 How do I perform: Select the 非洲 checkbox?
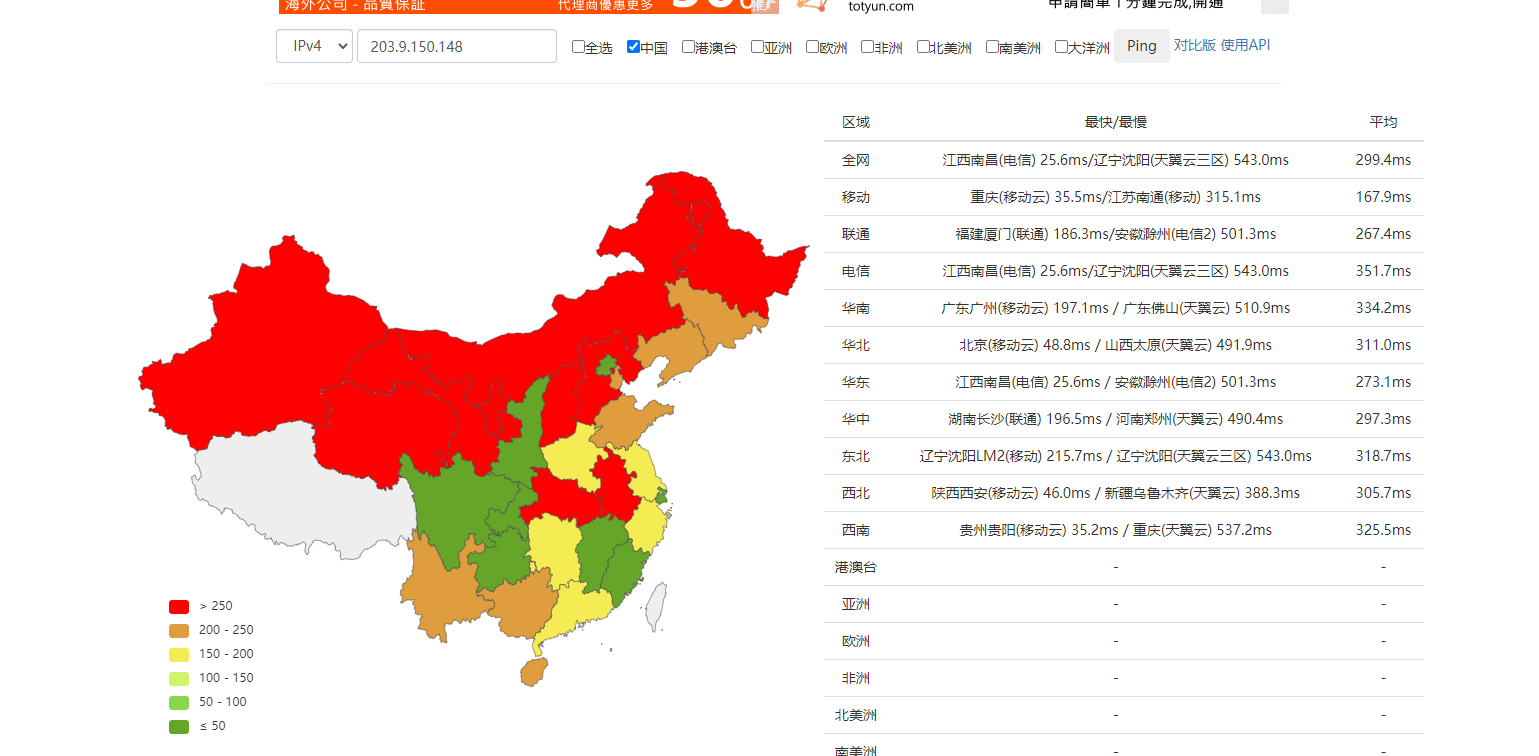[x=867, y=46]
